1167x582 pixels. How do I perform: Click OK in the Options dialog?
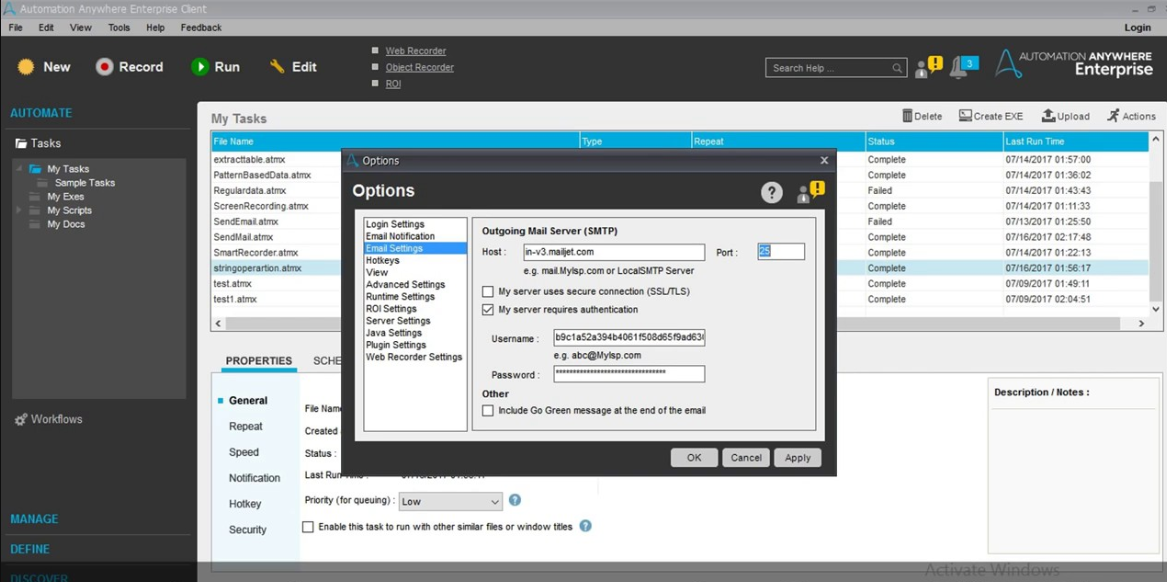(x=694, y=458)
